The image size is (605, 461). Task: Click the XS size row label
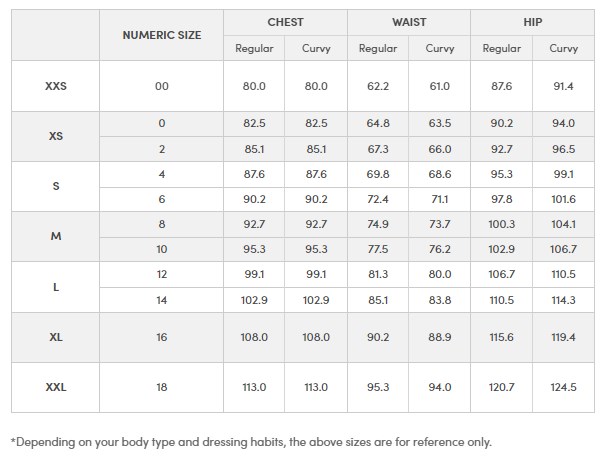[x=56, y=136]
